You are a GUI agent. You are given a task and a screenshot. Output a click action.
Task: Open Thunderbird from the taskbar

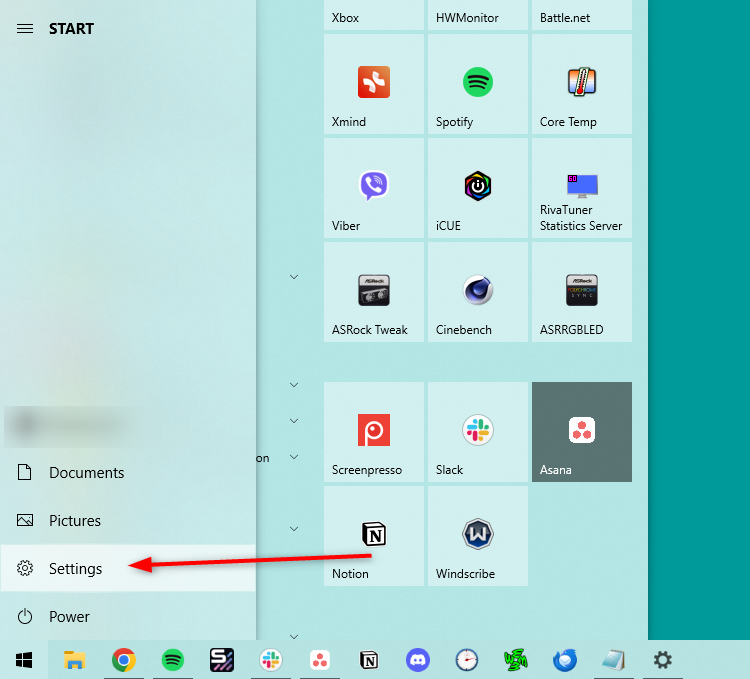[565, 660]
